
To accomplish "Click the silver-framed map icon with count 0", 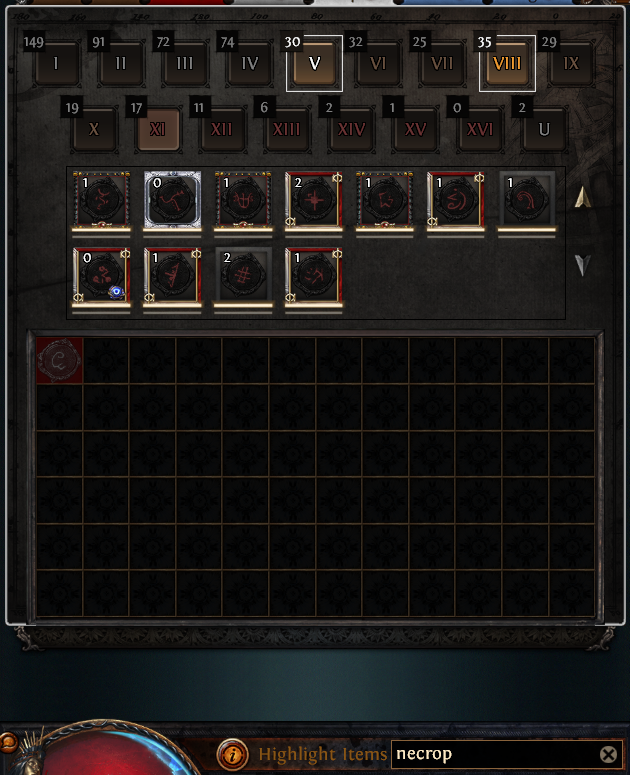I will (x=172, y=201).
